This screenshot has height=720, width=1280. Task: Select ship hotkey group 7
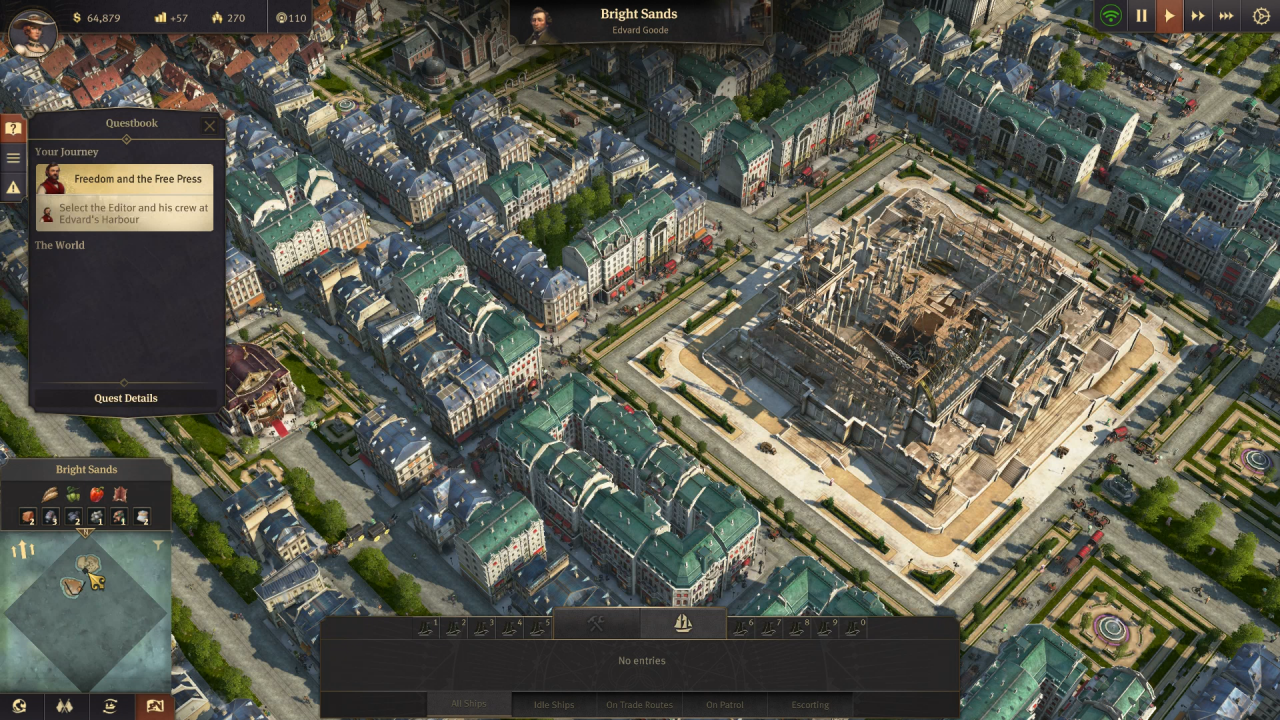[x=770, y=627]
